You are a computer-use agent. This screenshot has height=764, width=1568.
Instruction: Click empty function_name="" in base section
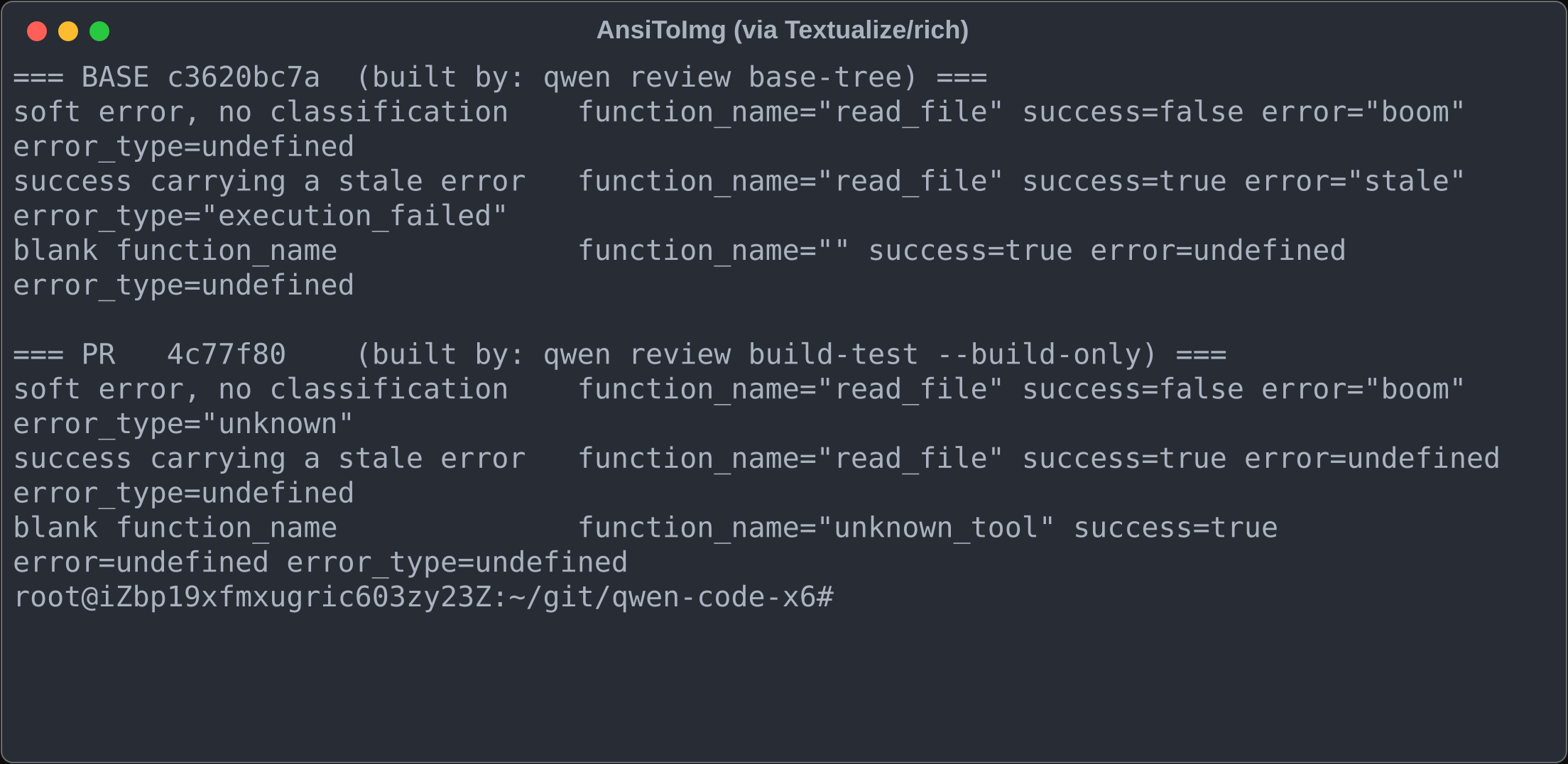pyautogui.click(x=714, y=251)
